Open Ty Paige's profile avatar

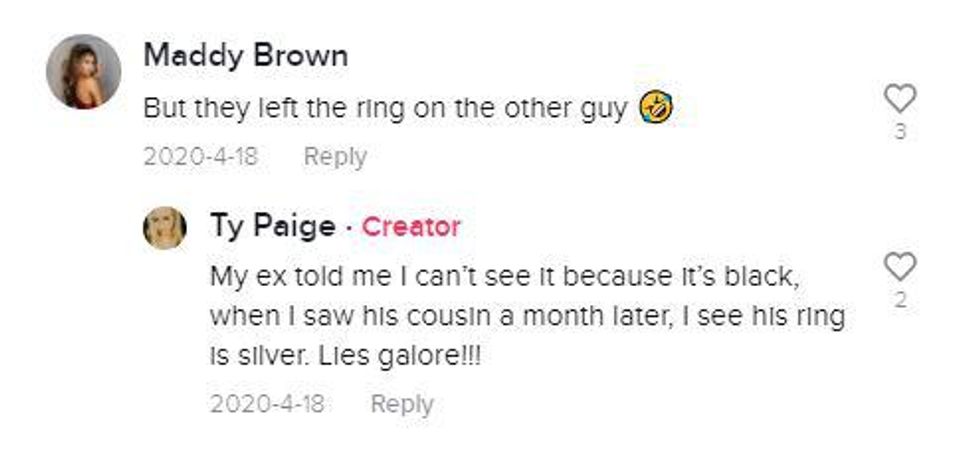165,227
